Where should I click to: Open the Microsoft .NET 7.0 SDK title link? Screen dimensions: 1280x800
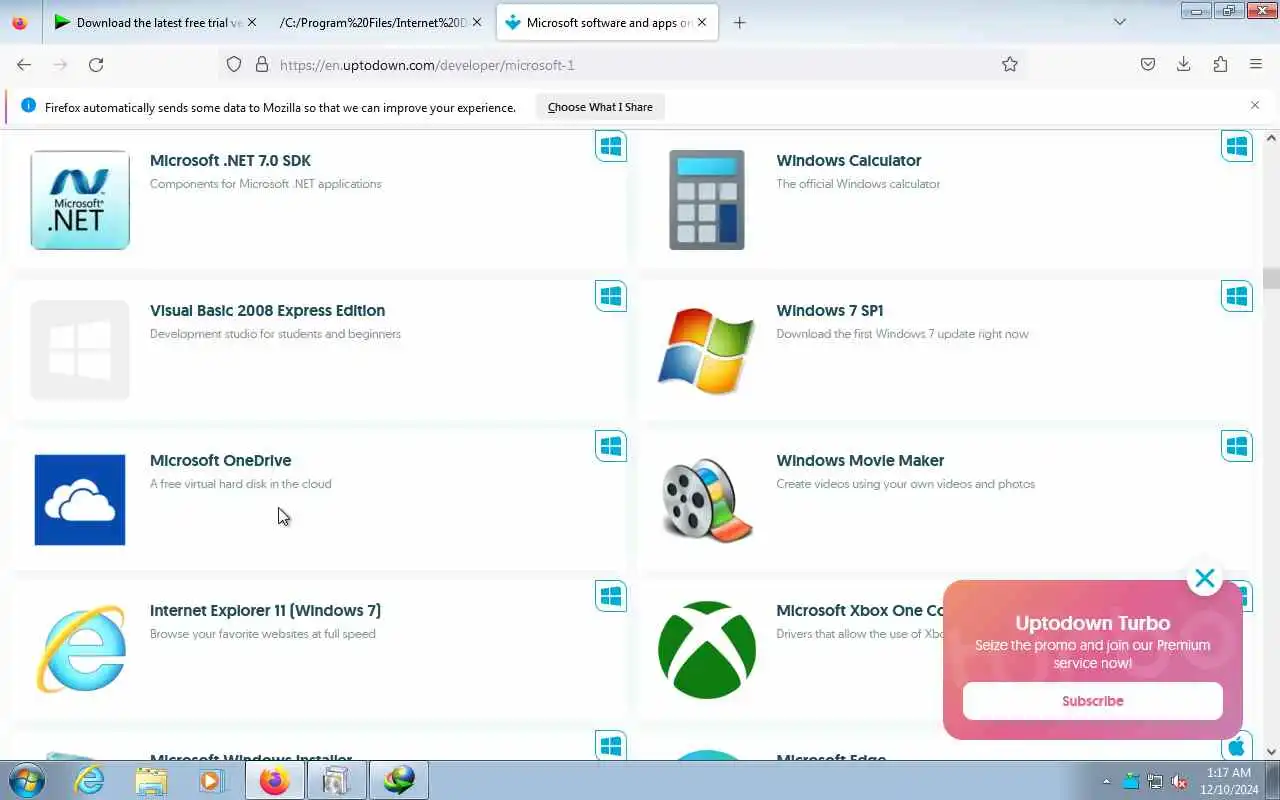pos(230,160)
